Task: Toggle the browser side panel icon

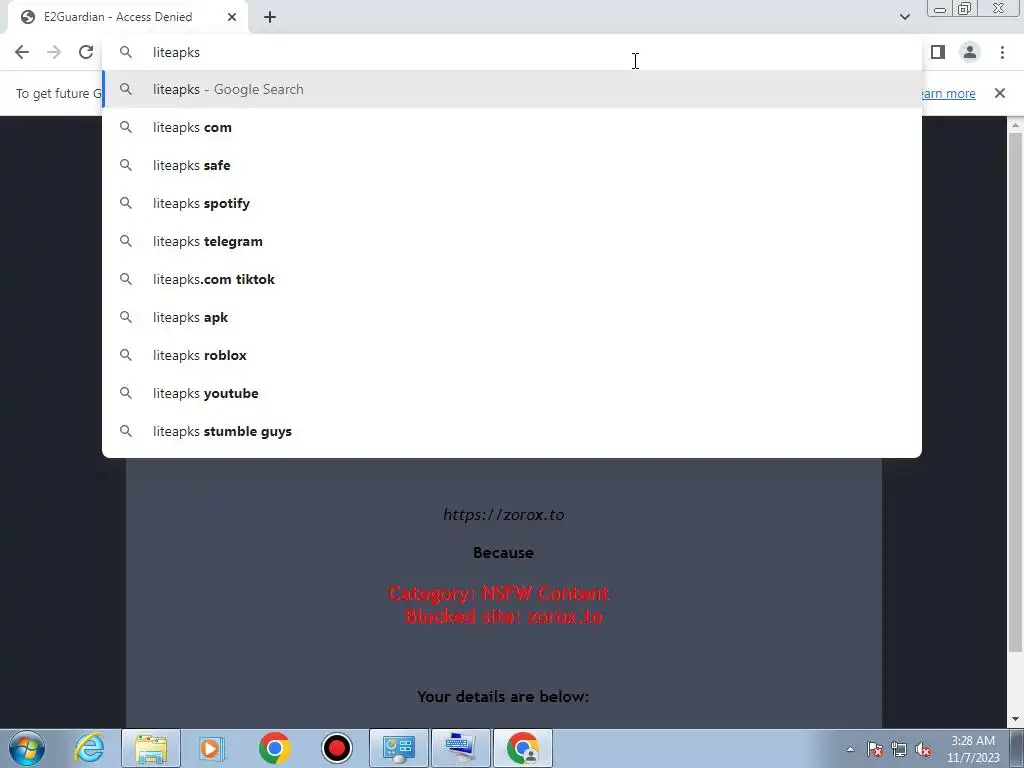Action: (938, 52)
